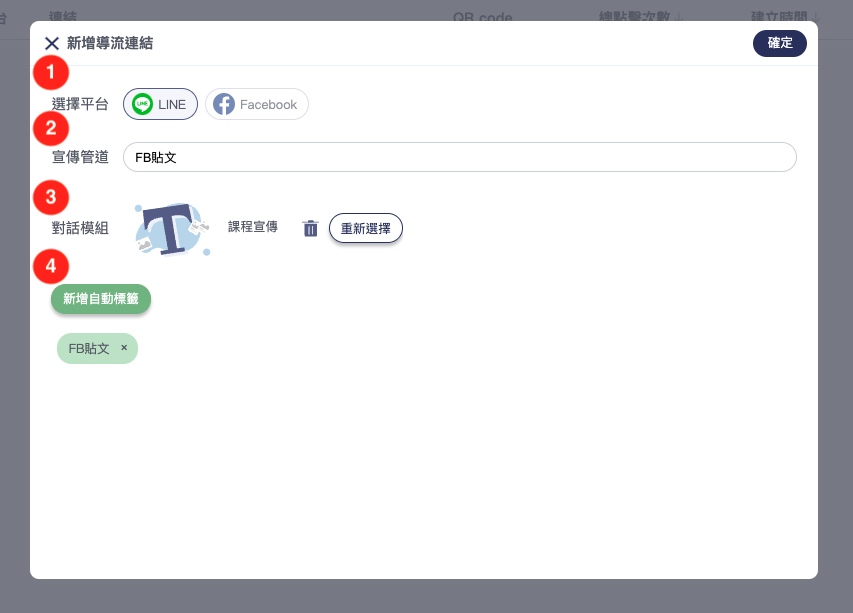Click the red step 2 badge

[x=51, y=128]
